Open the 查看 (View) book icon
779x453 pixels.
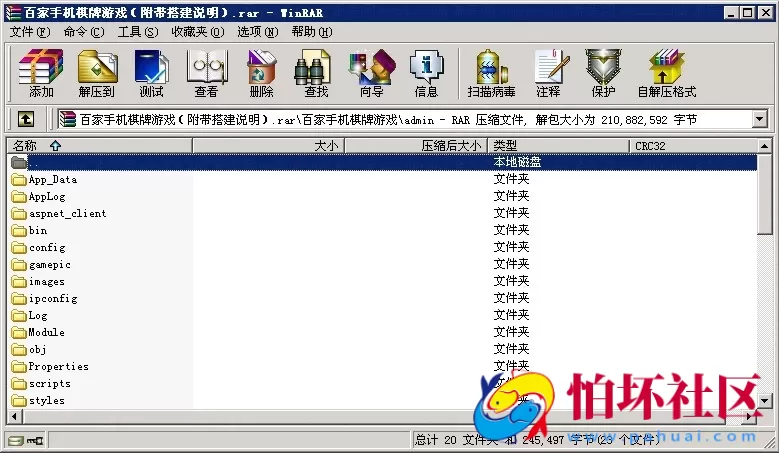click(x=207, y=73)
